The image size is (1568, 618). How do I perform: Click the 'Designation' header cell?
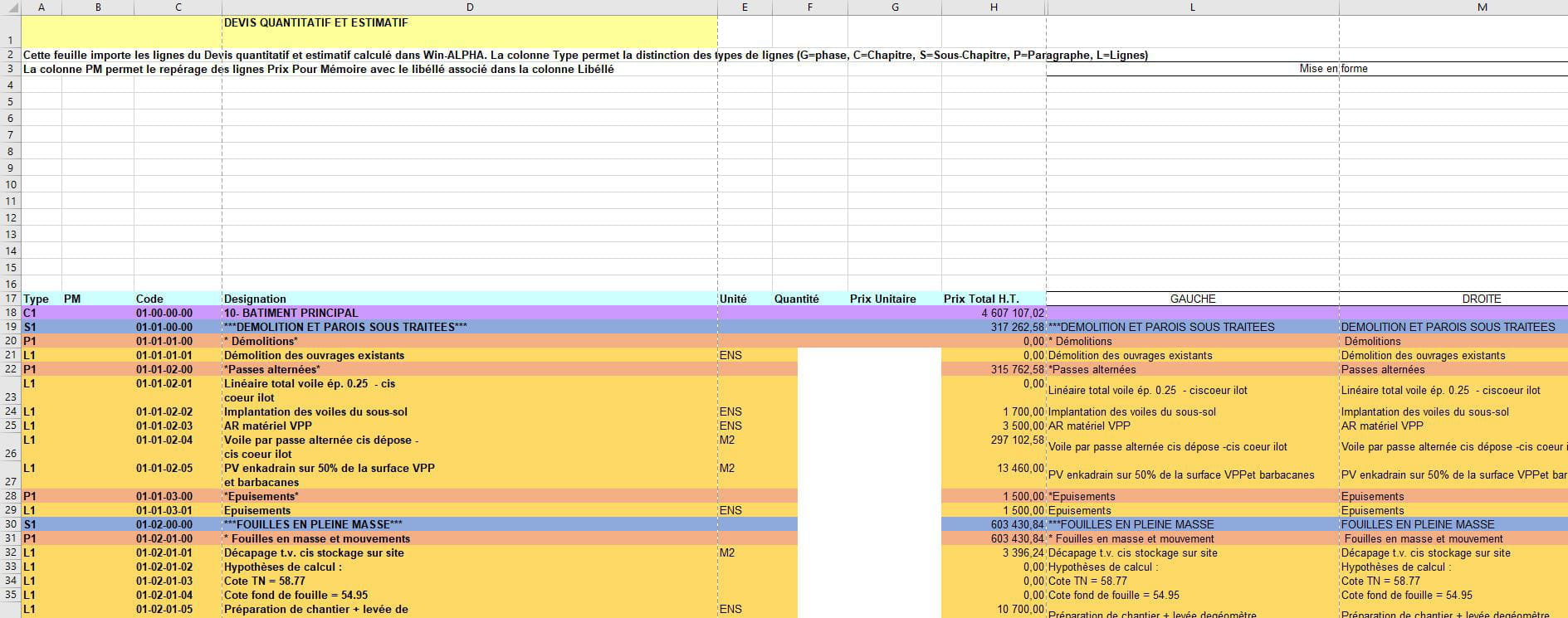(470, 299)
